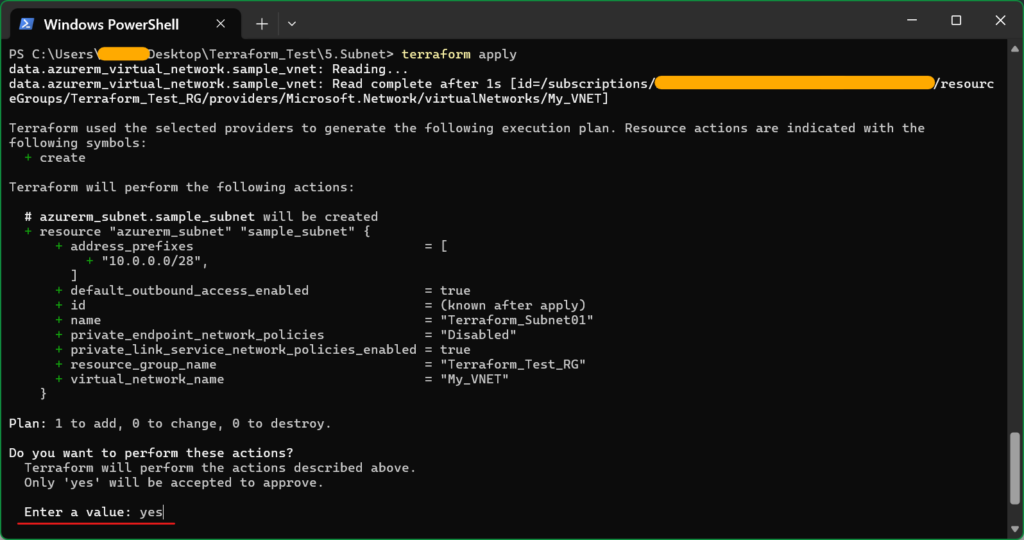The image size is (1024, 540).
Task: Click the 'Enter a value: yes' input line
Action: pos(93,512)
